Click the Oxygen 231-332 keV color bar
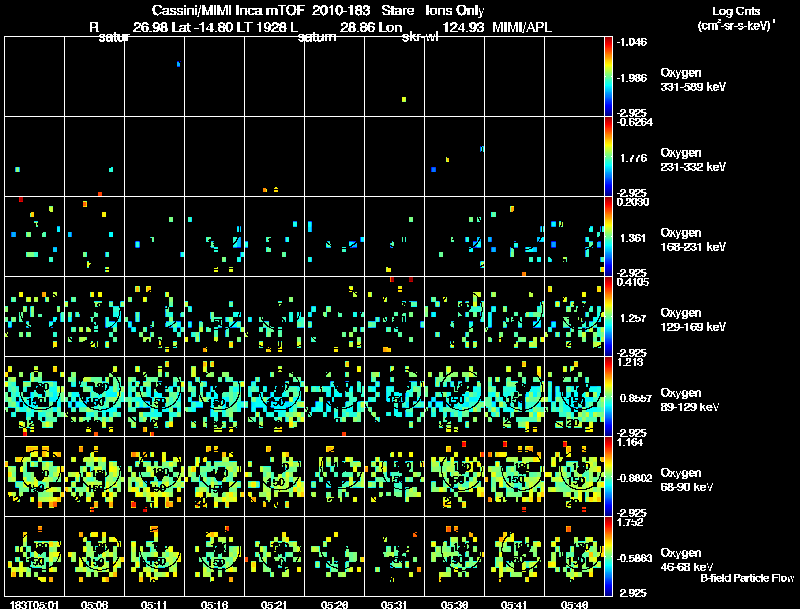 click(609, 156)
